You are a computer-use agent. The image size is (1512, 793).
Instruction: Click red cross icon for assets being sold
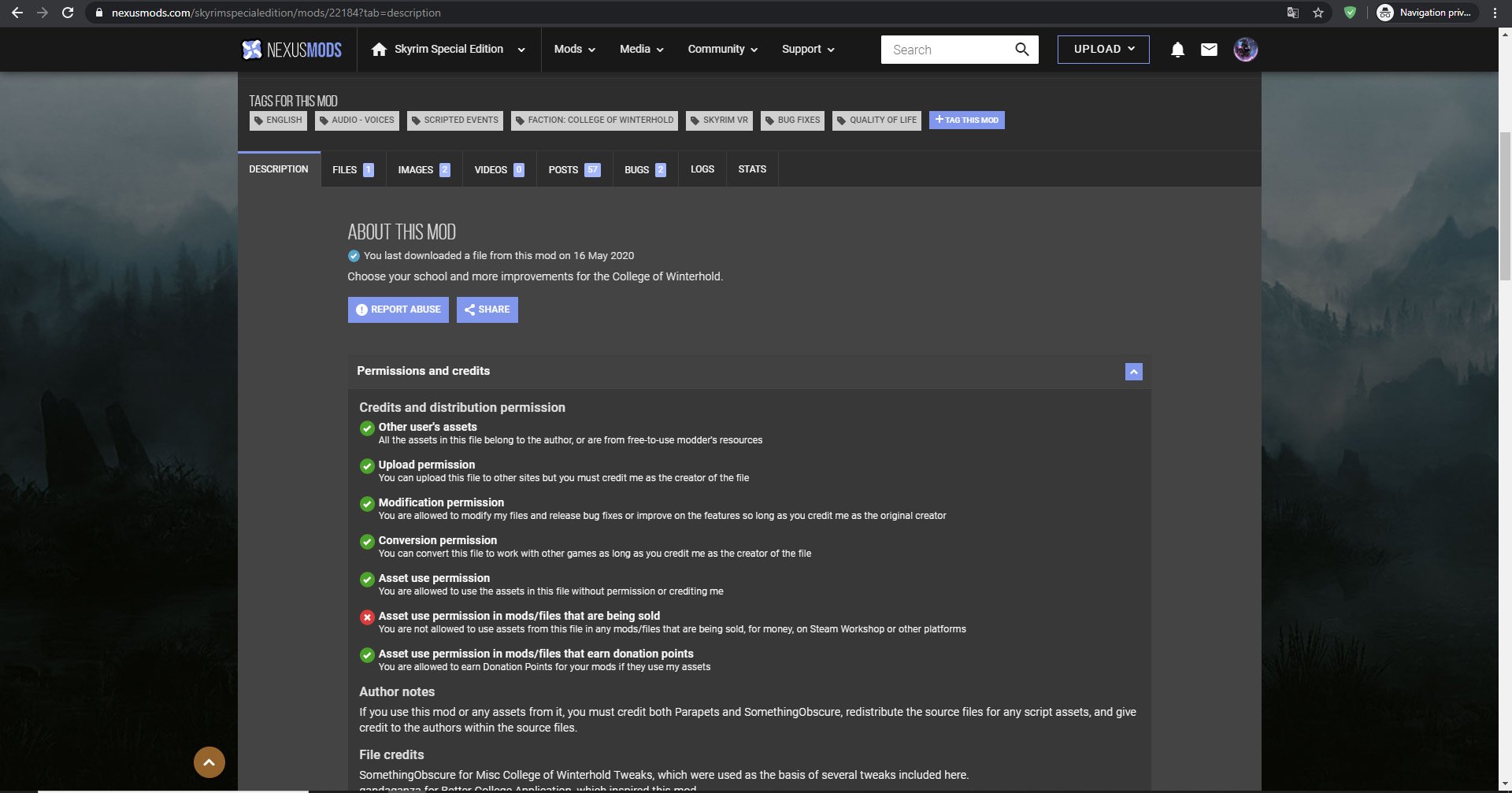click(x=367, y=617)
